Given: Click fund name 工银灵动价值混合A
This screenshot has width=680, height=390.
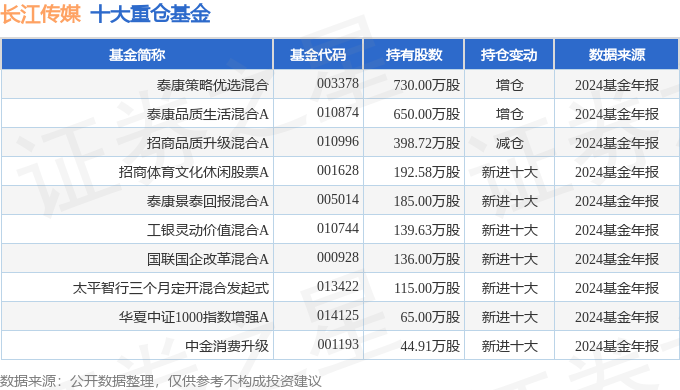Looking at the screenshot, I should 208,230.
